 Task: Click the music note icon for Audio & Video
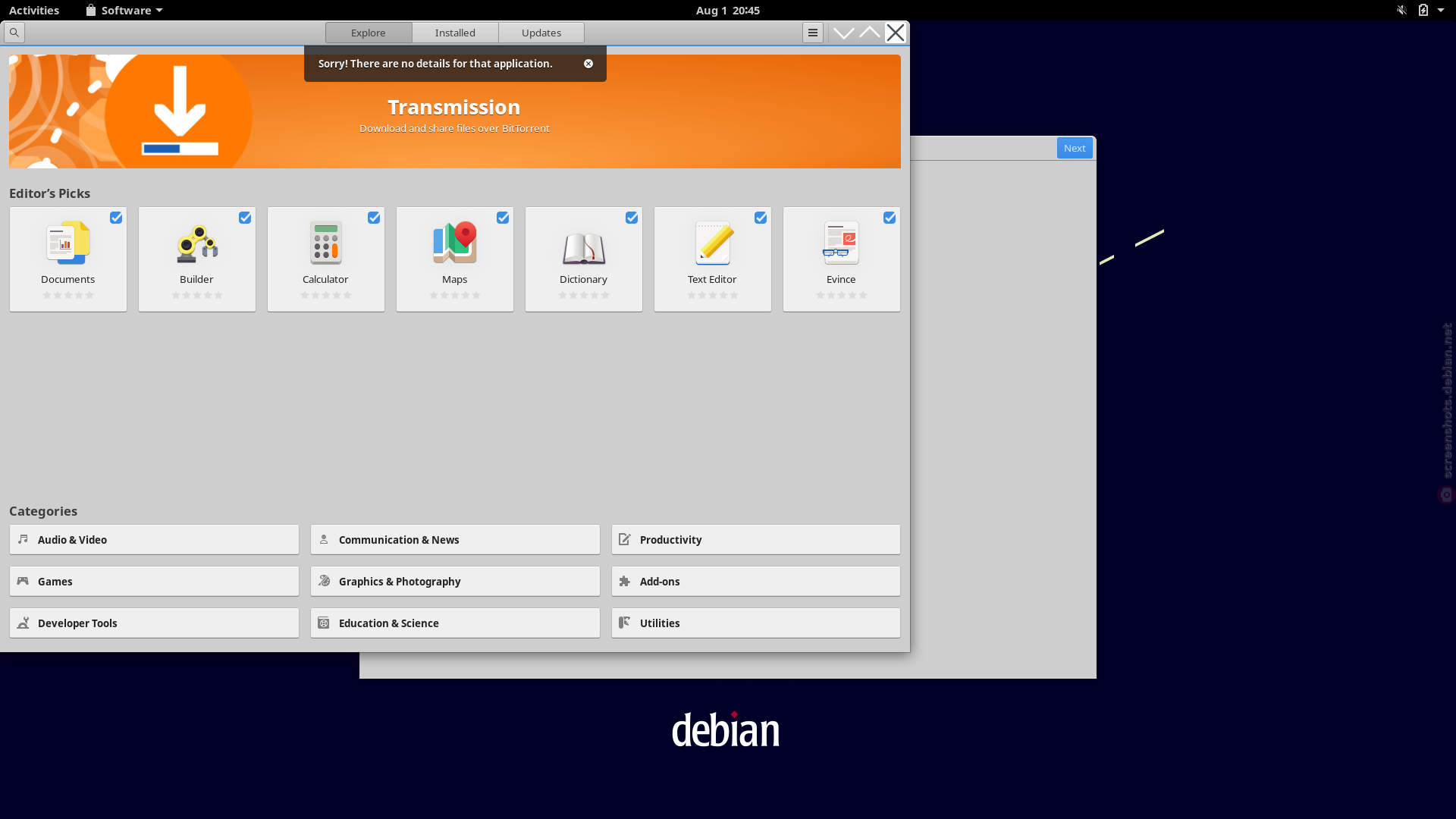pyautogui.click(x=23, y=539)
